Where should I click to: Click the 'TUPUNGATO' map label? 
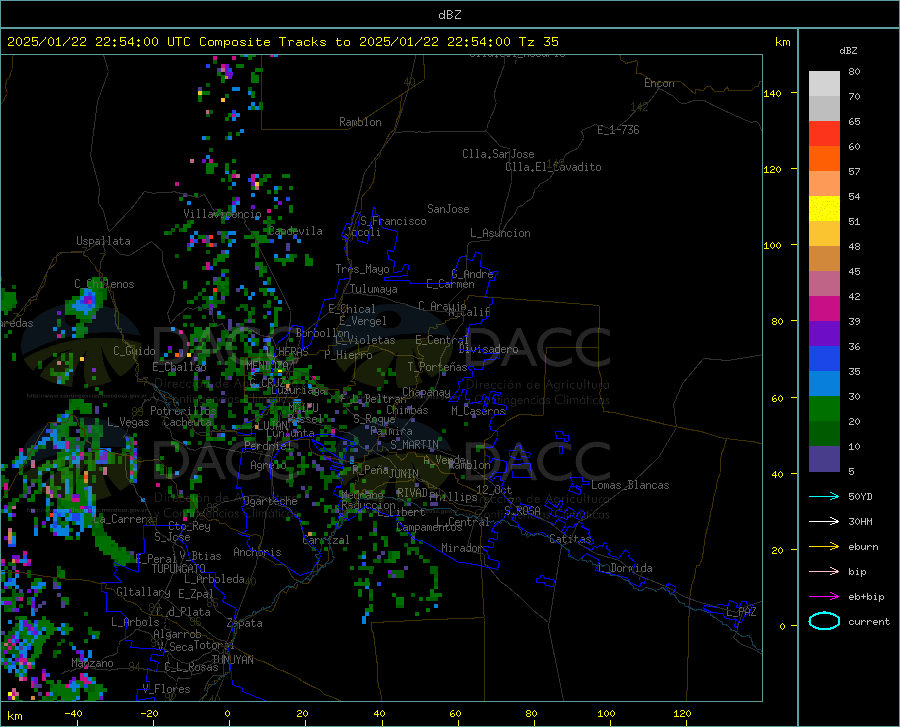click(x=179, y=569)
